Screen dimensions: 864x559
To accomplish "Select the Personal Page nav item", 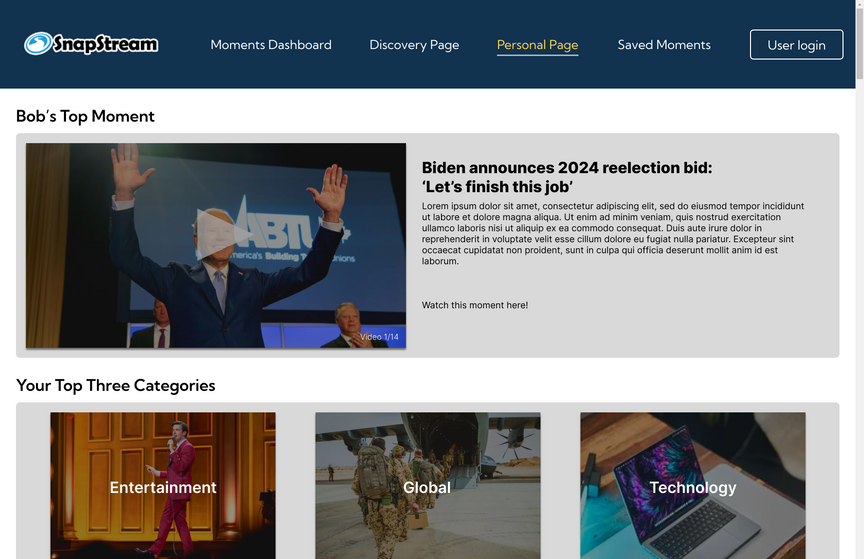I will tap(537, 45).
